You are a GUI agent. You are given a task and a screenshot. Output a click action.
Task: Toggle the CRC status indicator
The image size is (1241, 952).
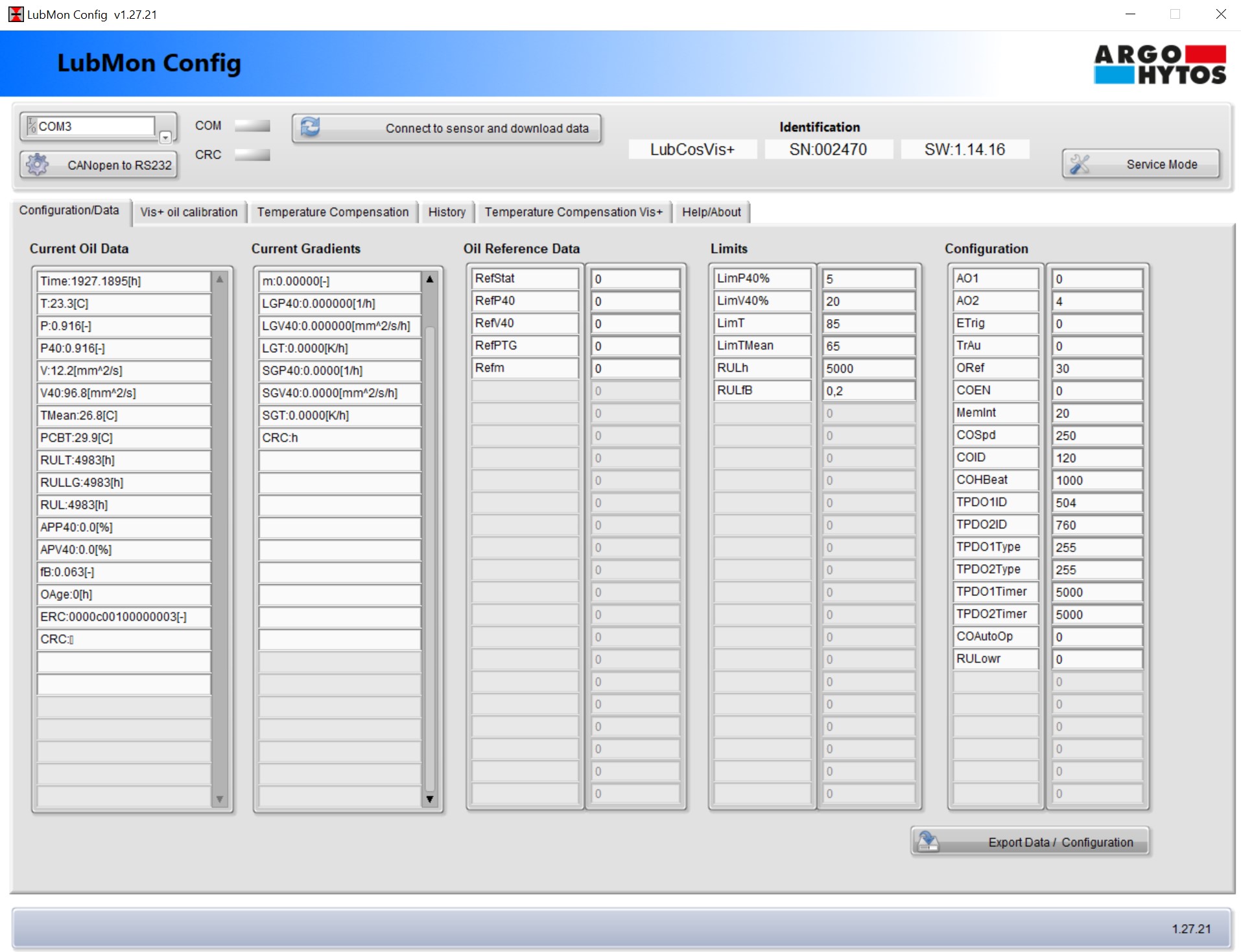click(x=252, y=154)
